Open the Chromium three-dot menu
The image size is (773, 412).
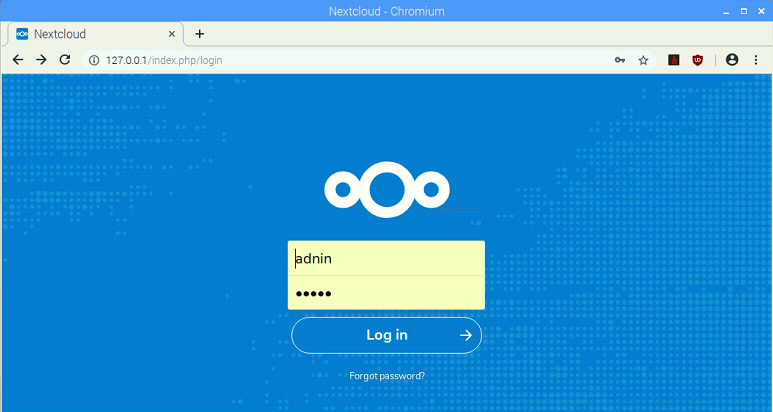(756, 60)
